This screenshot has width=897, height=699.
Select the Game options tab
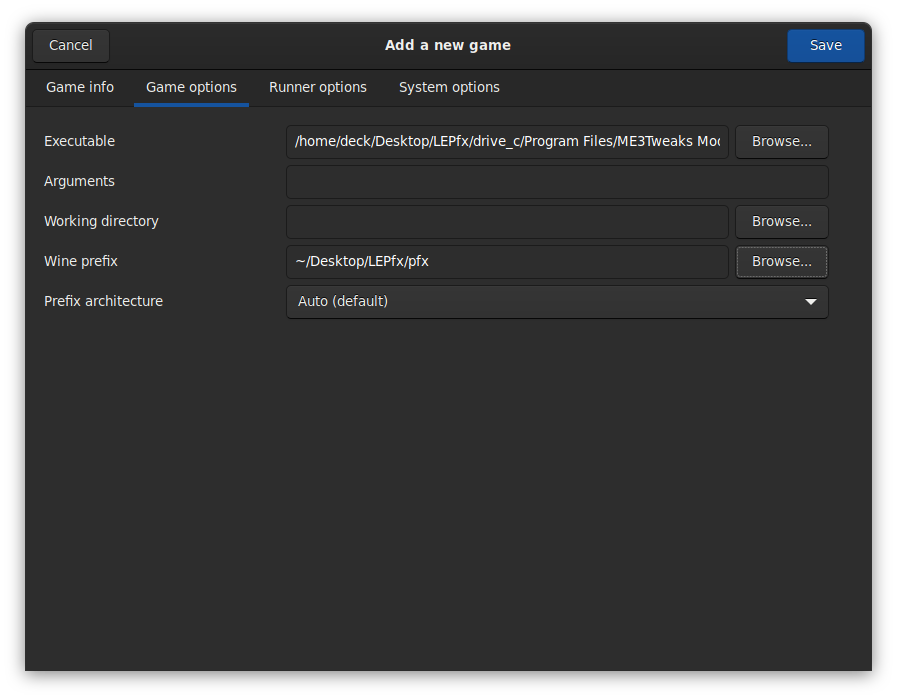click(191, 87)
